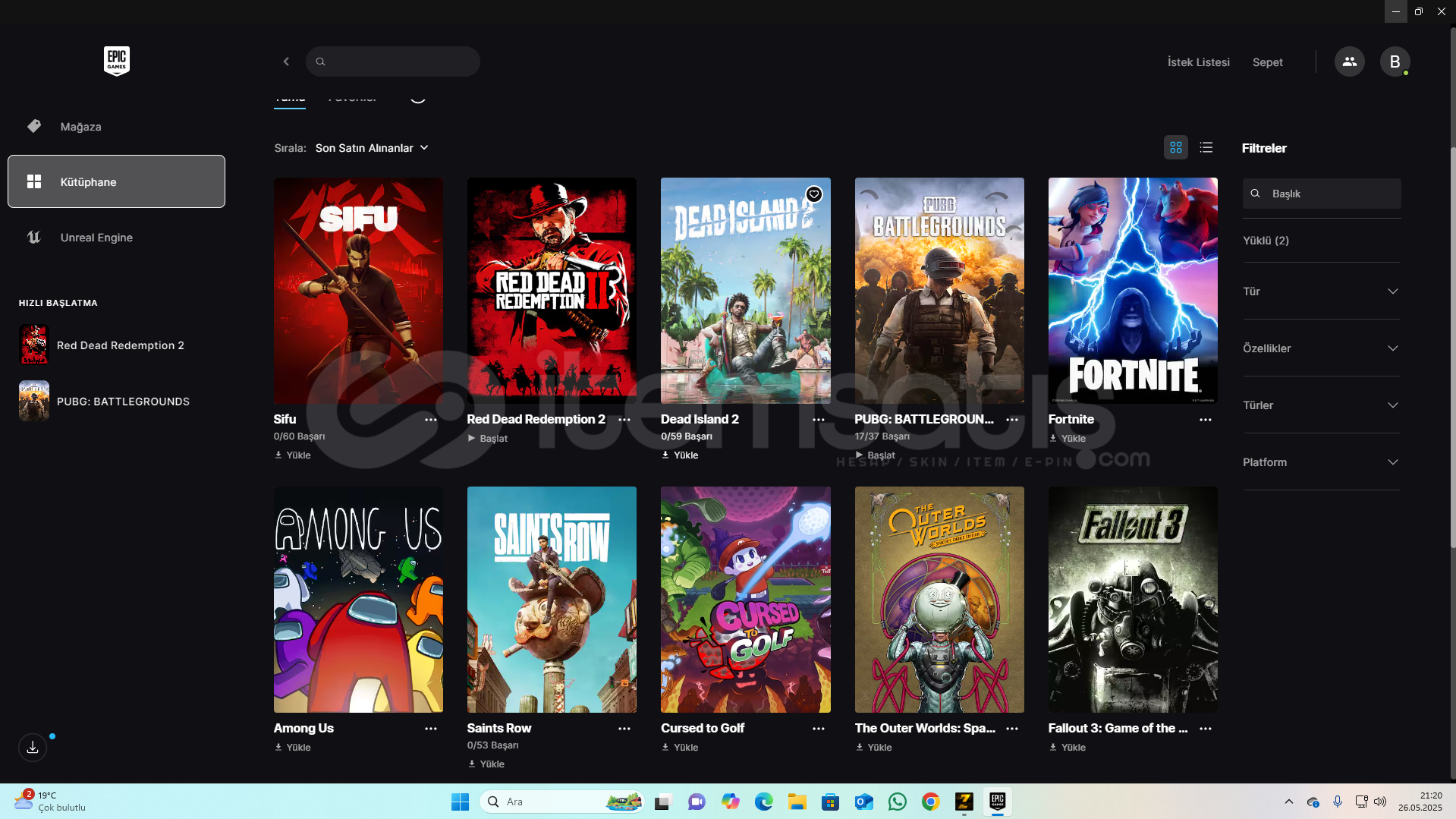Screen dimensions: 1456x819
Task: Open more options for The Outer Worlds
Action: tap(1011, 729)
